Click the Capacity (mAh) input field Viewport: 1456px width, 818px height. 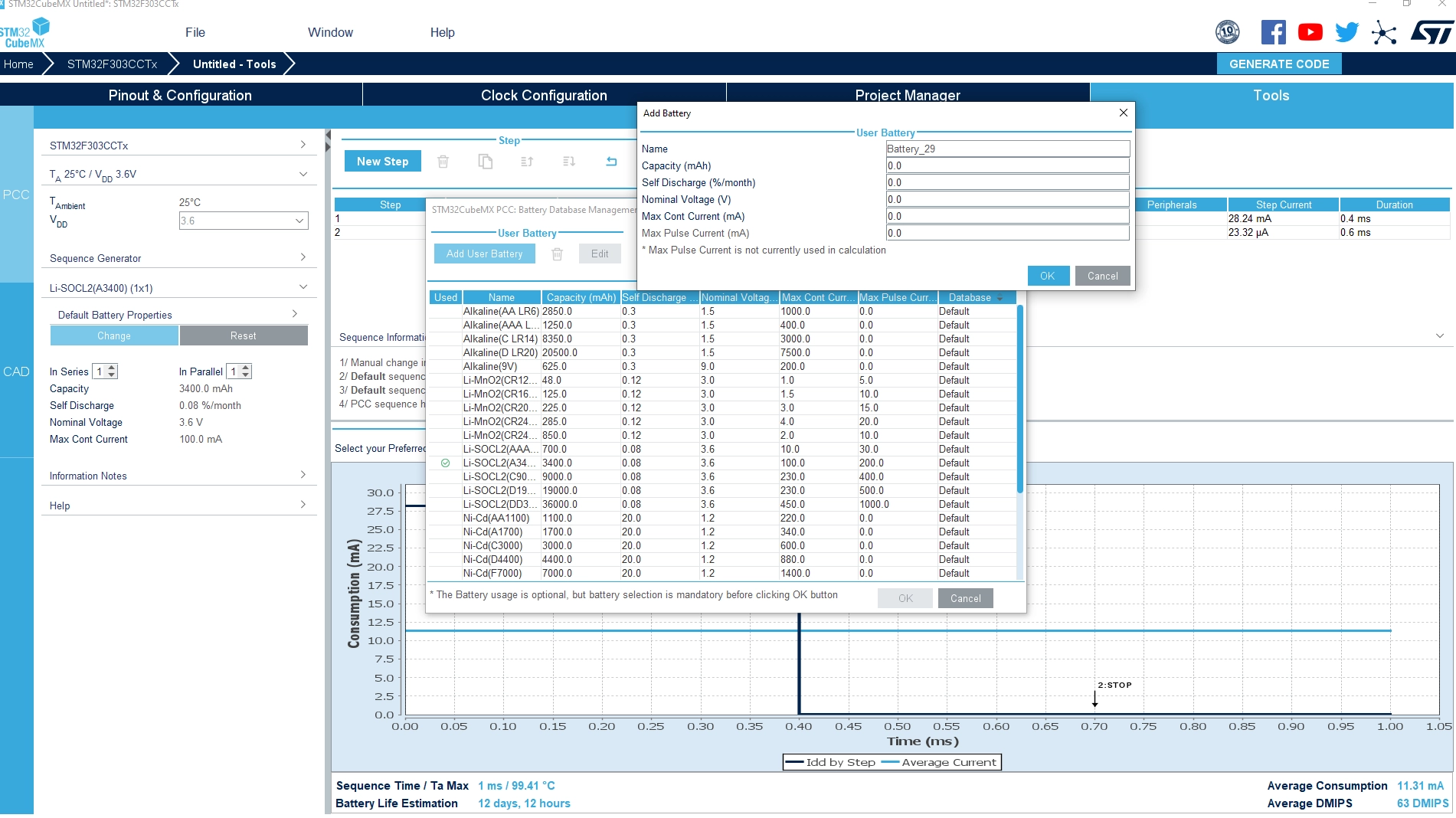1007,165
